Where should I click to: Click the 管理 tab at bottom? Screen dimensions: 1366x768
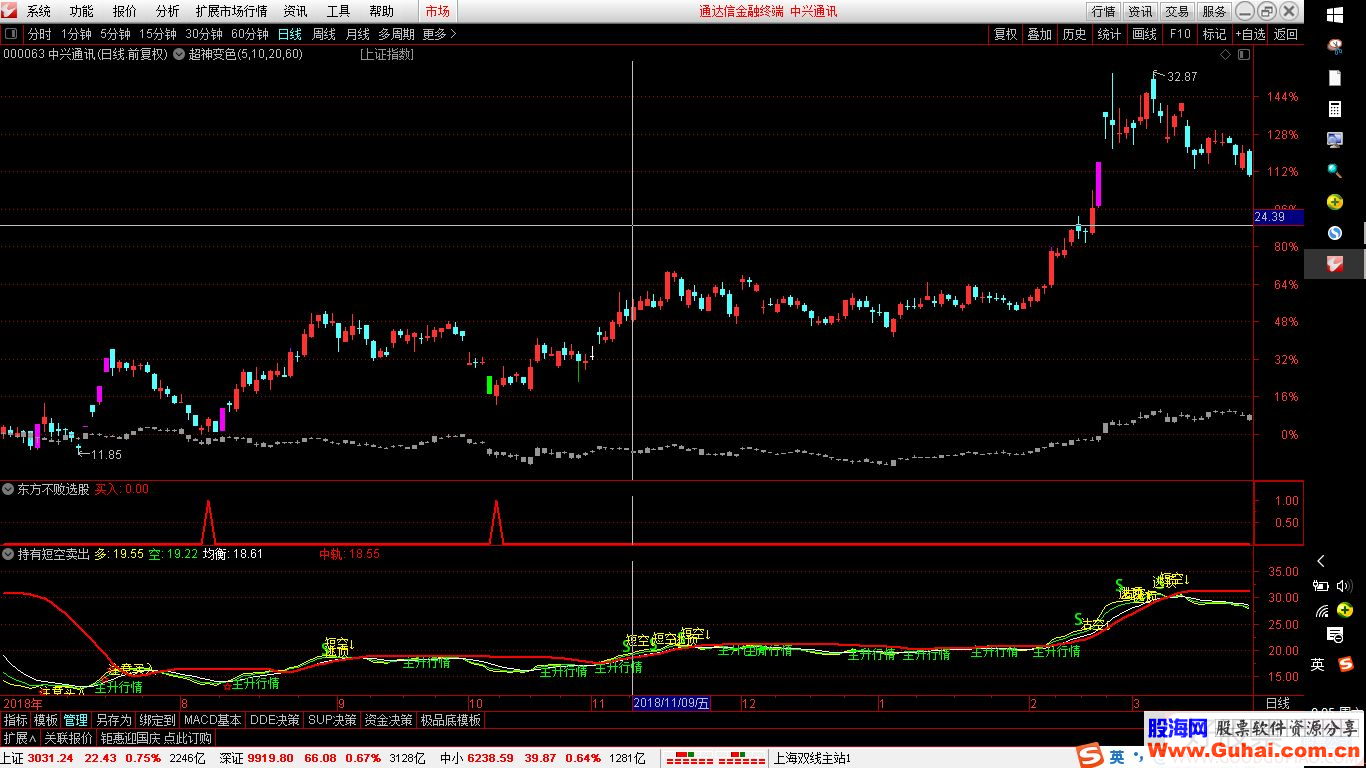[x=76, y=720]
